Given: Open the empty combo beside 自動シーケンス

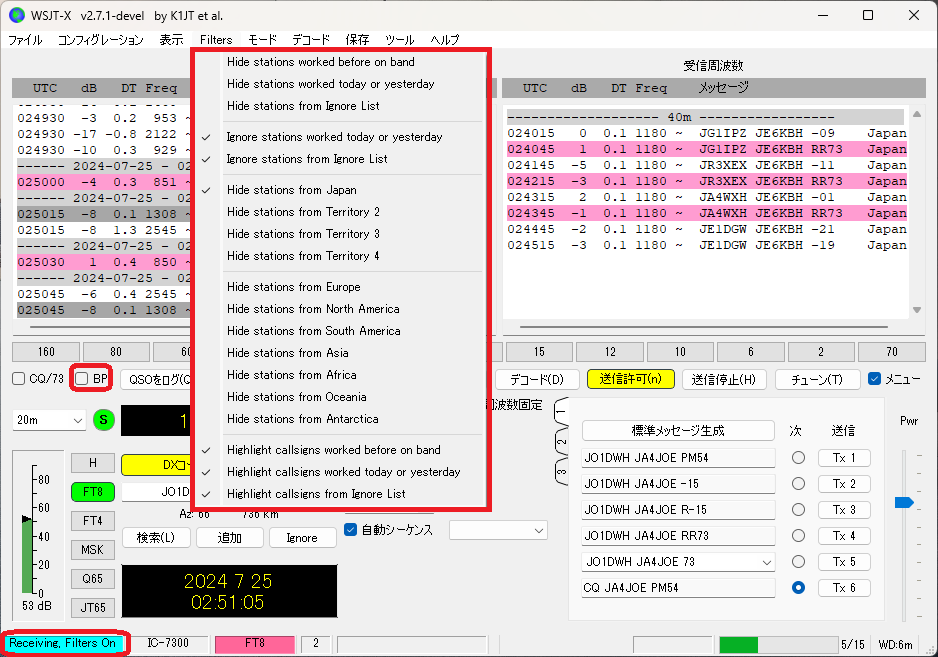Looking at the screenshot, I should coord(498,531).
